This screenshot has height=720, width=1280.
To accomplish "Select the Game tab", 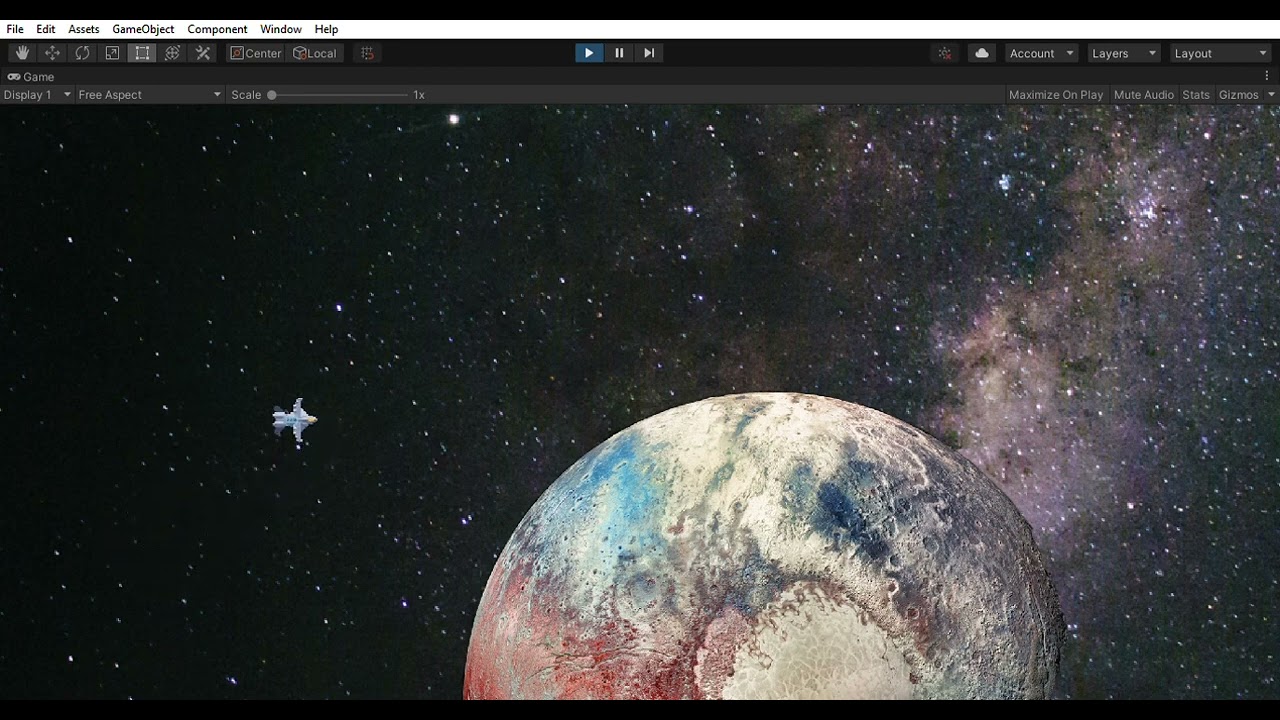I will [31, 77].
